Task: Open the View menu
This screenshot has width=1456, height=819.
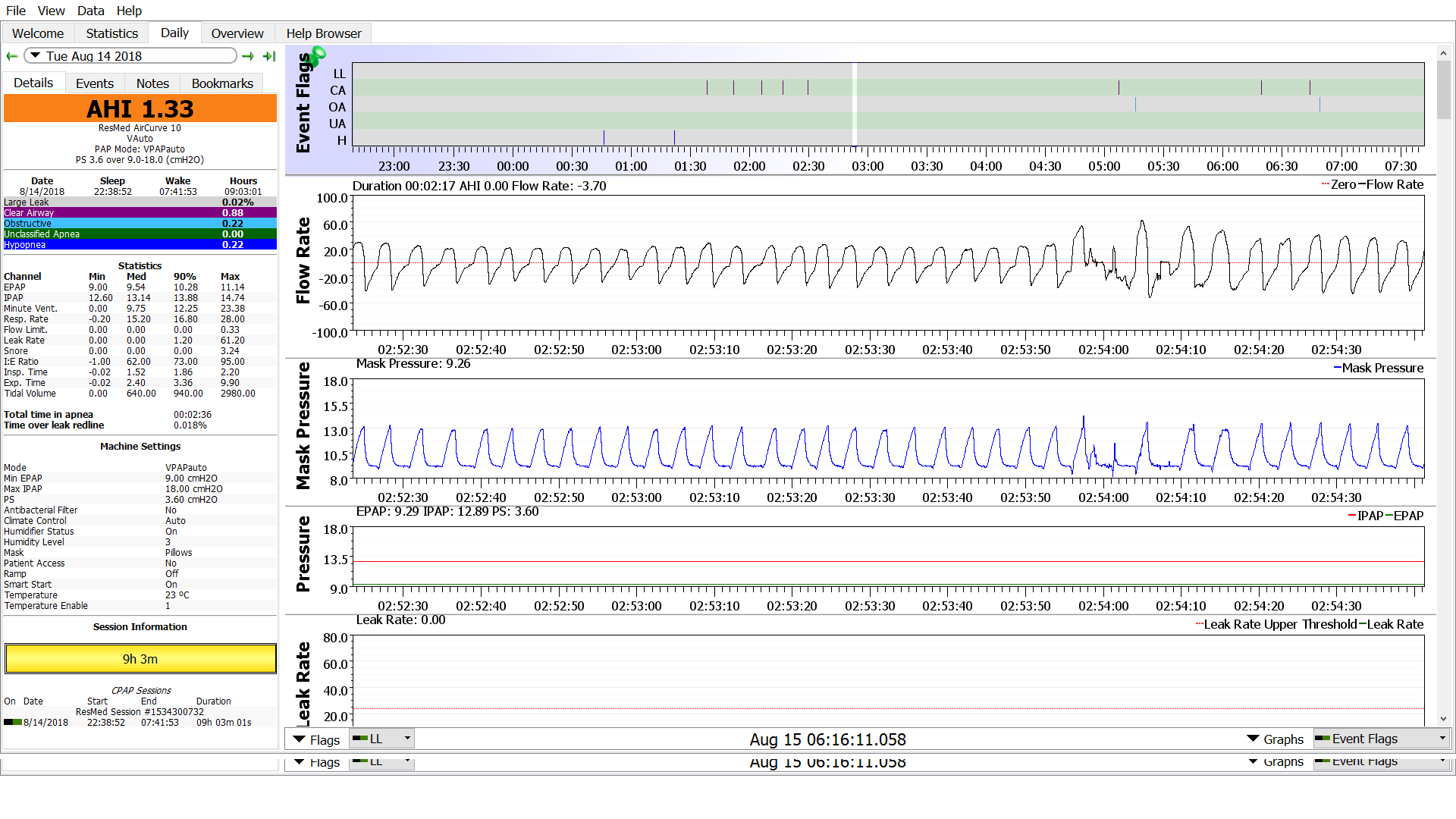Action: click(51, 11)
